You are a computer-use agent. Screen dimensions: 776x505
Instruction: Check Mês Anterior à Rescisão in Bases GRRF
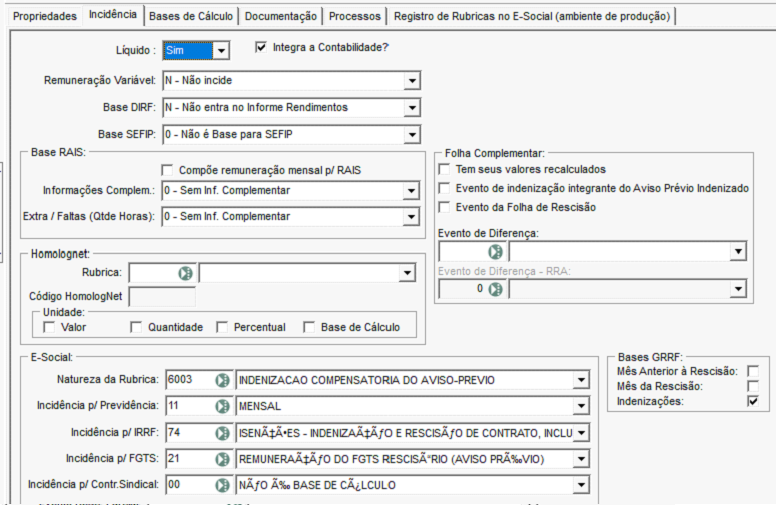(x=753, y=371)
